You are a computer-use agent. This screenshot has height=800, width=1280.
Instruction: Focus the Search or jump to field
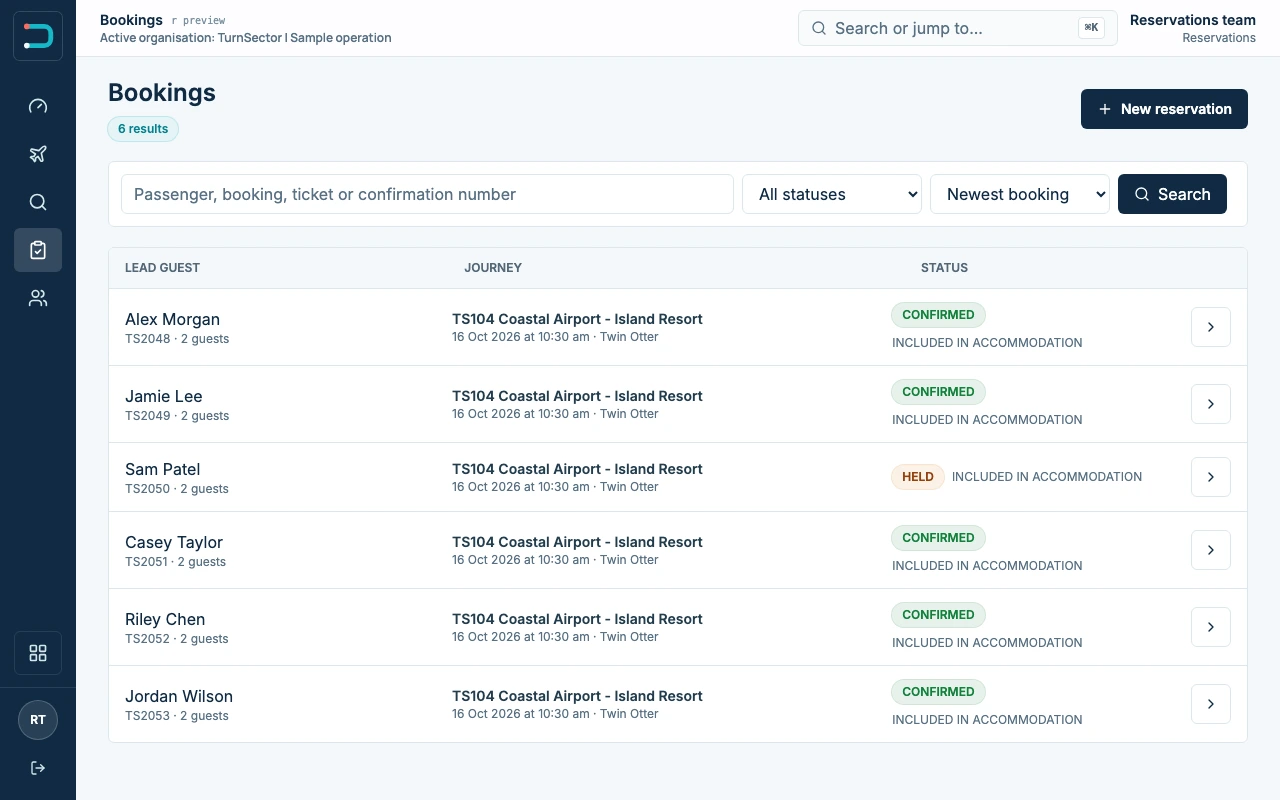coord(958,28)
